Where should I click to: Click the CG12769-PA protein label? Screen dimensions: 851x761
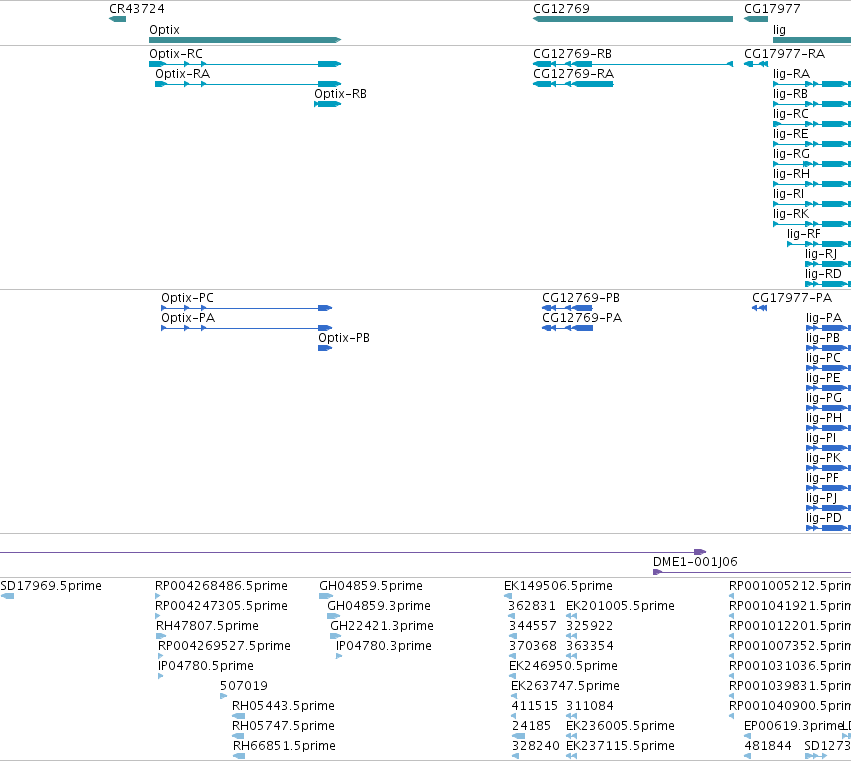582,318
